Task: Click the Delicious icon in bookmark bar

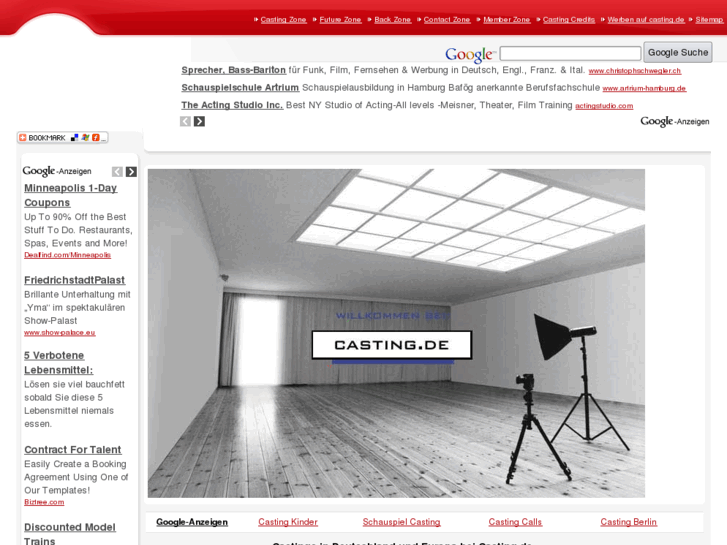Action: [x=74, y=138]
